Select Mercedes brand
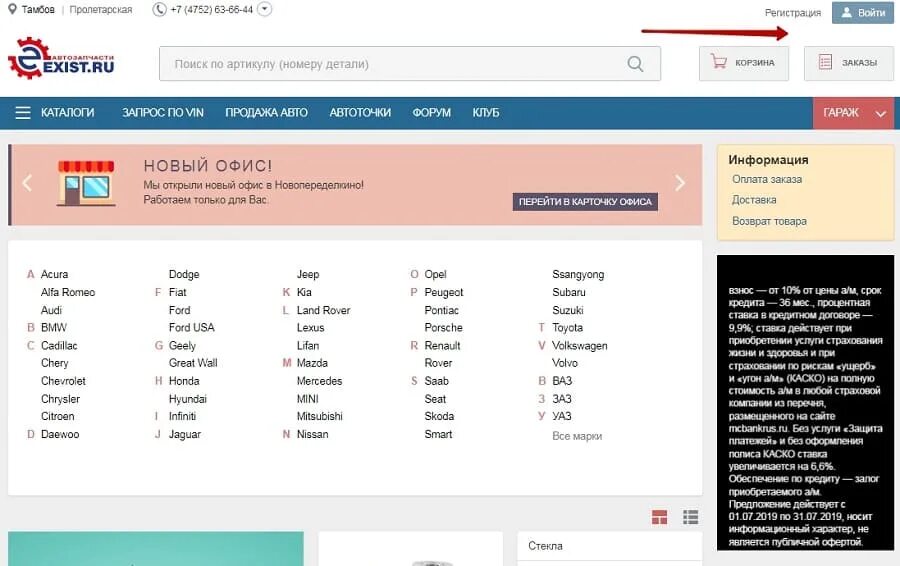900x566 pixels. (x=319, y=381)
